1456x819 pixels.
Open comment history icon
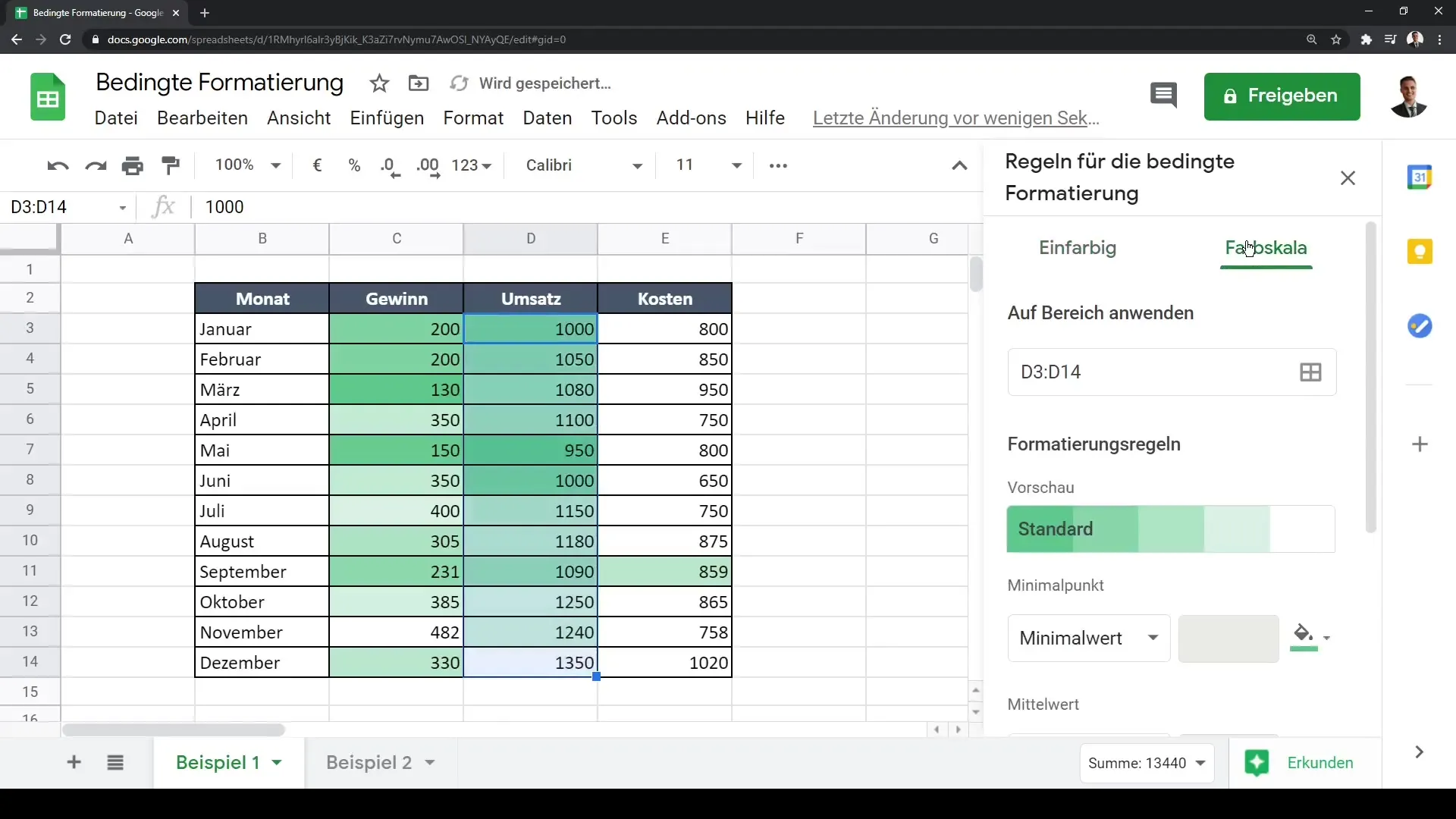[x=1163, y=96]
